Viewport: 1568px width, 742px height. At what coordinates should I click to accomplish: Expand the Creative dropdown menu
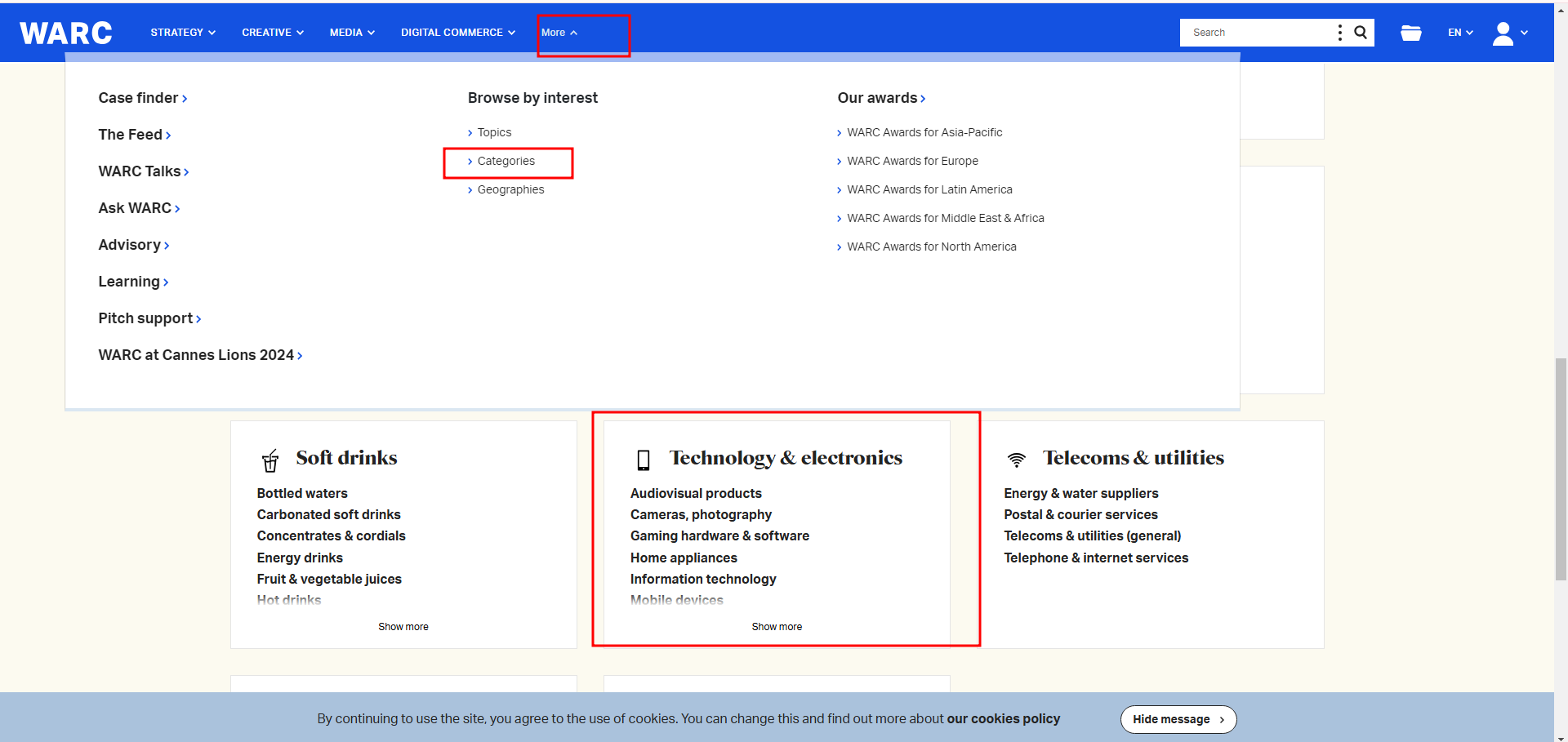(x=273, y=33)
